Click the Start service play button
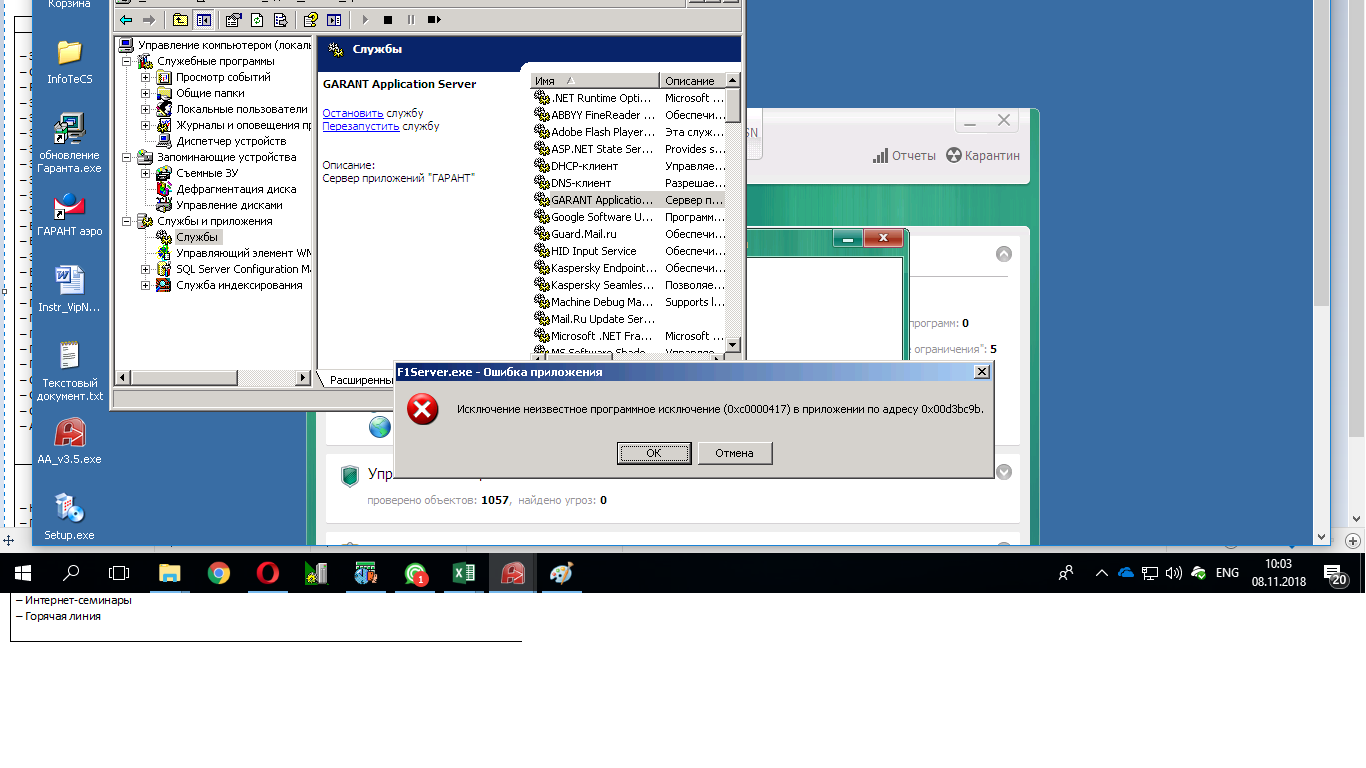1366x768 pixels. (364, 19)
